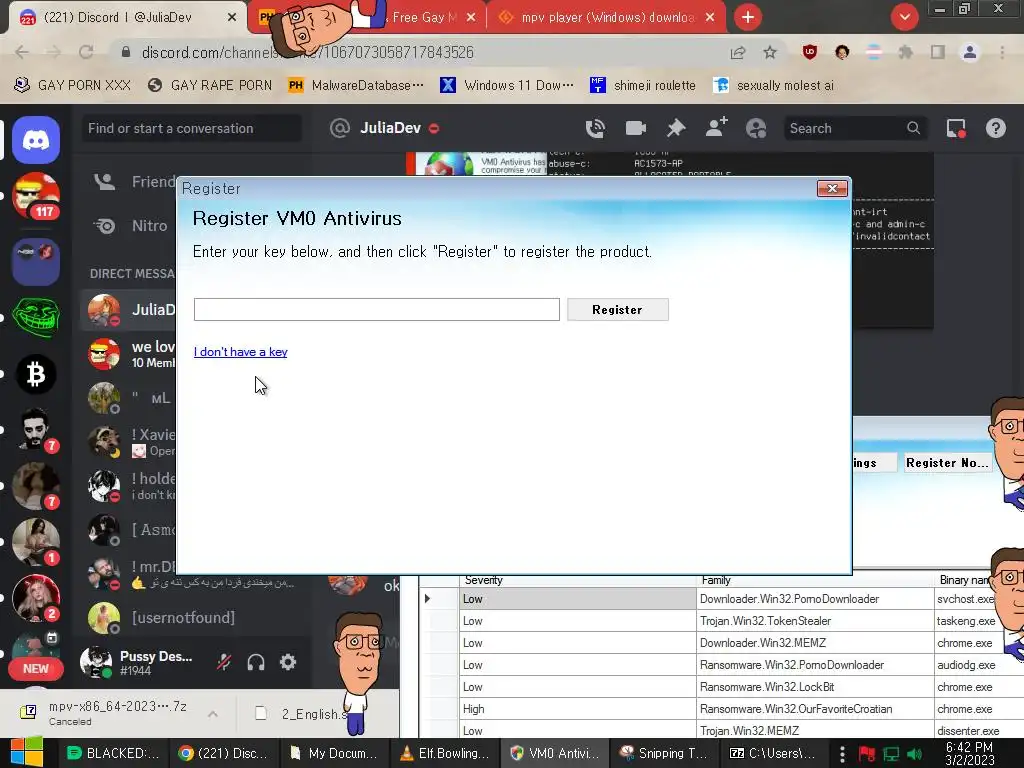Open the tab search dropdown arrow
1024x768 pixels.
tap(905, 17)
